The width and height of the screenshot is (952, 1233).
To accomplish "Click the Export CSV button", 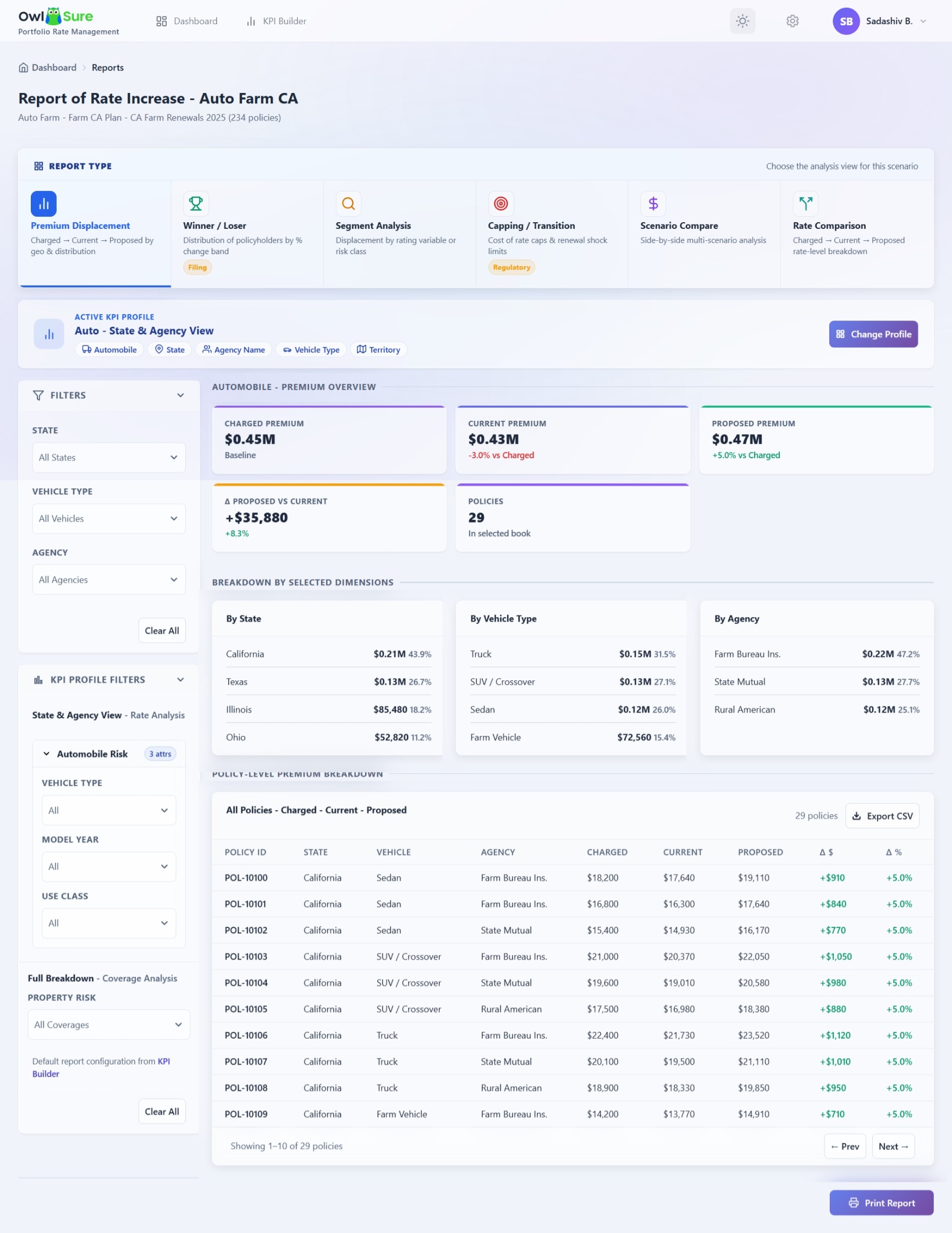I will pos(883,816).
